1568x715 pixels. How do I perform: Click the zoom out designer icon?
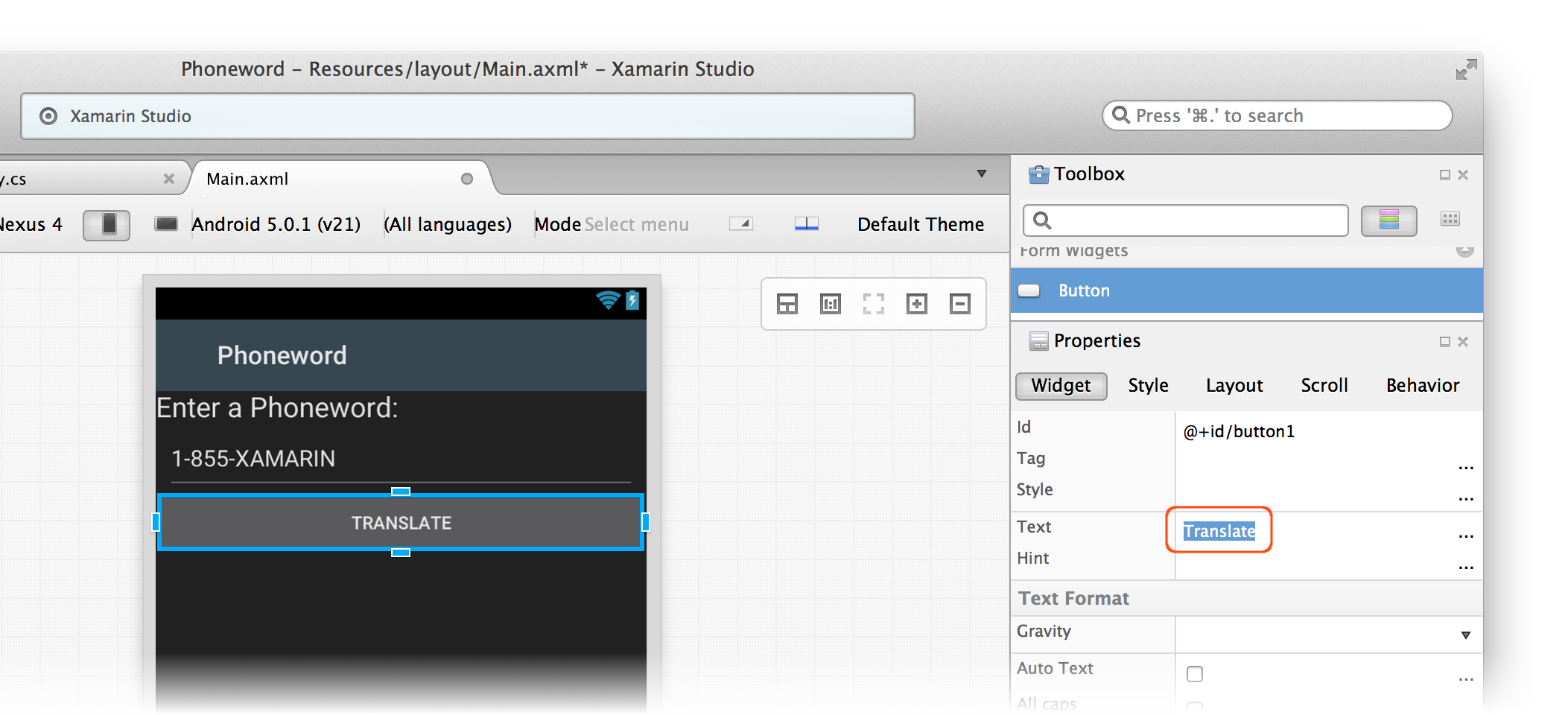959,304
